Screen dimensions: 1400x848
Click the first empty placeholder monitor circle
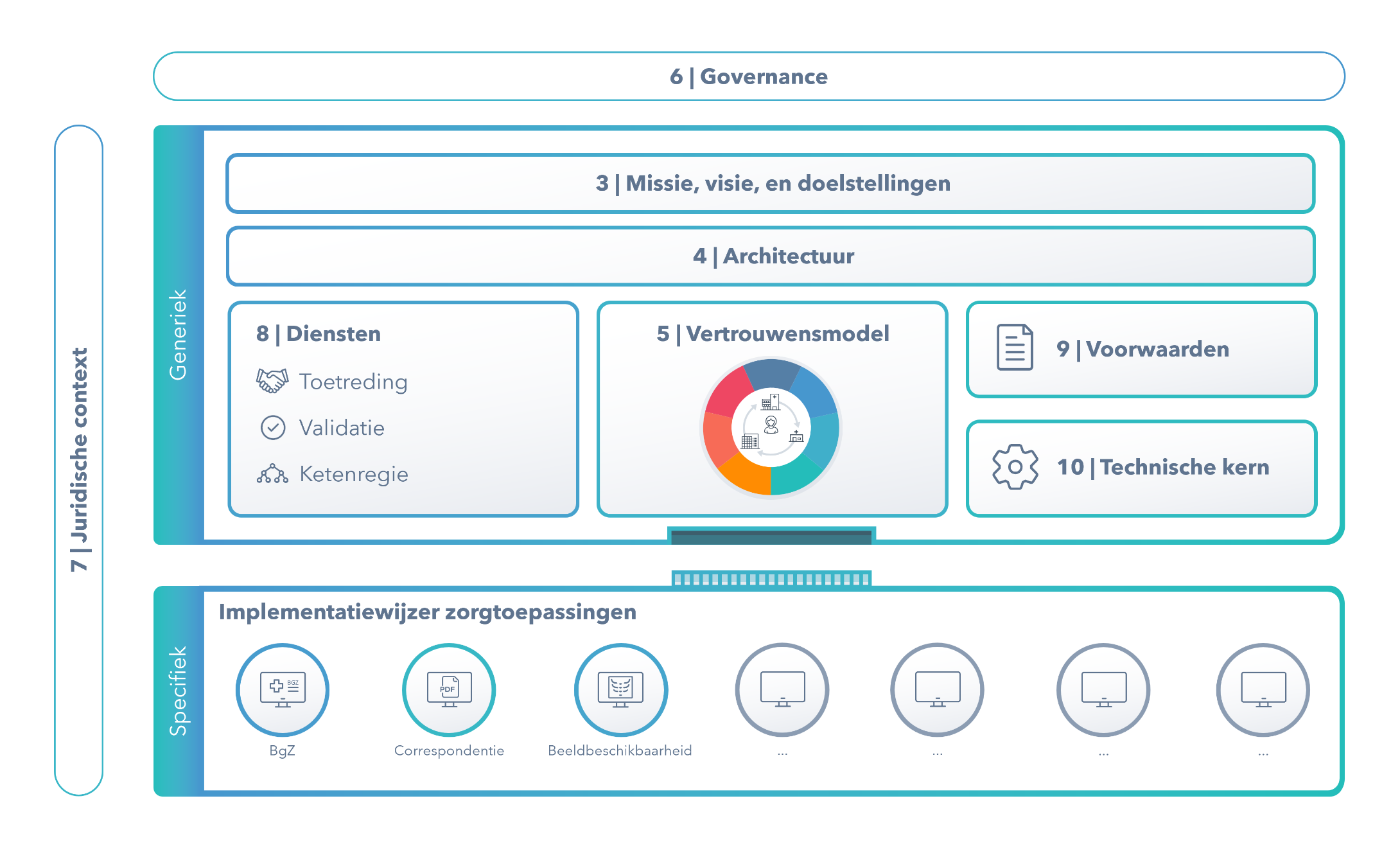tap(782, 689)
